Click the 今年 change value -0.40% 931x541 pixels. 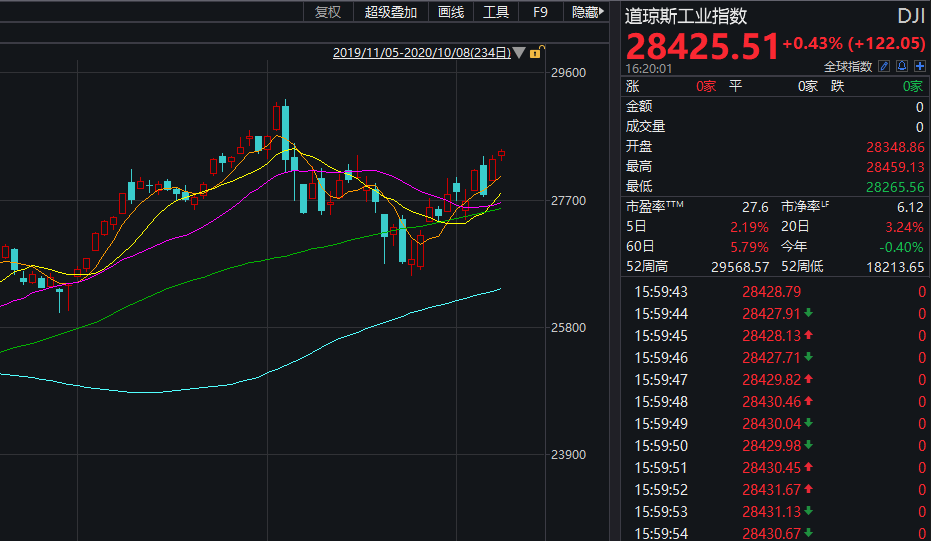click(x=901, y=247)
